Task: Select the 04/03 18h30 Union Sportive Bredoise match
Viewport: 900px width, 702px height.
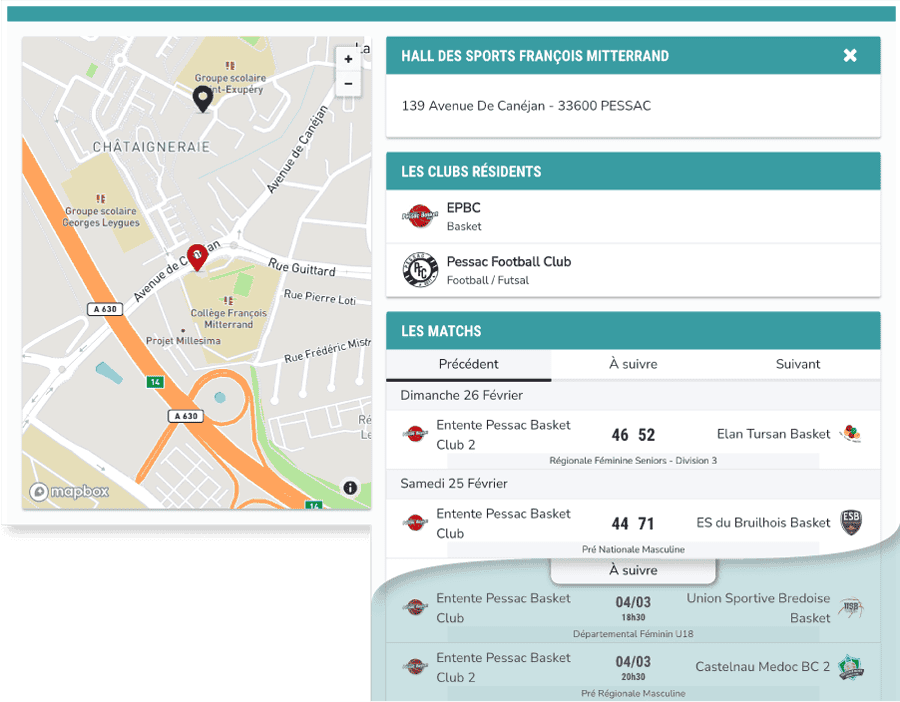Action: (x=633, y=608)
